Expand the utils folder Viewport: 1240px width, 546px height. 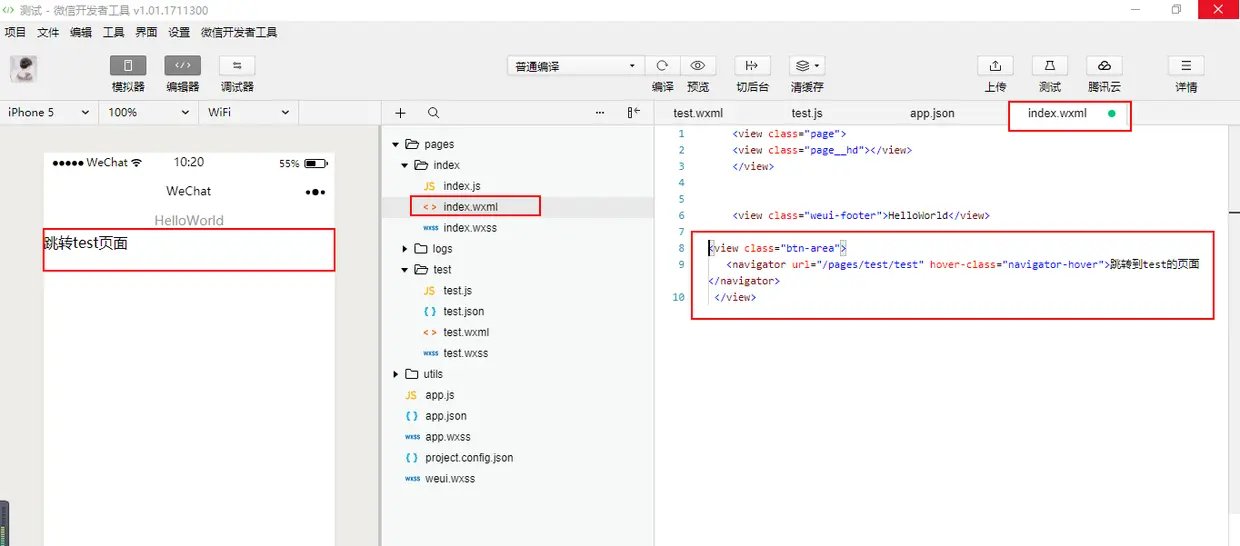point(396,374)
